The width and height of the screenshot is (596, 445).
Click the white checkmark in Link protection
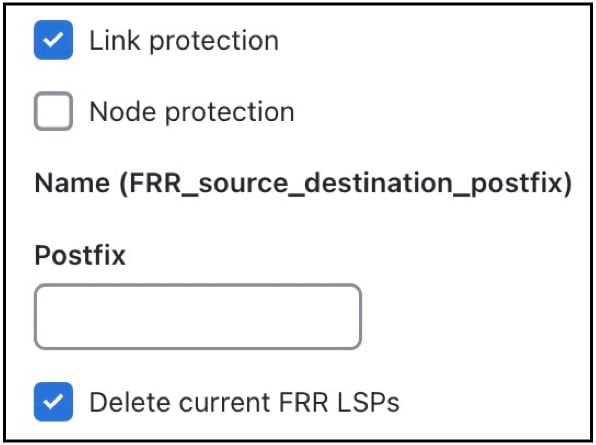click(53, 40)
